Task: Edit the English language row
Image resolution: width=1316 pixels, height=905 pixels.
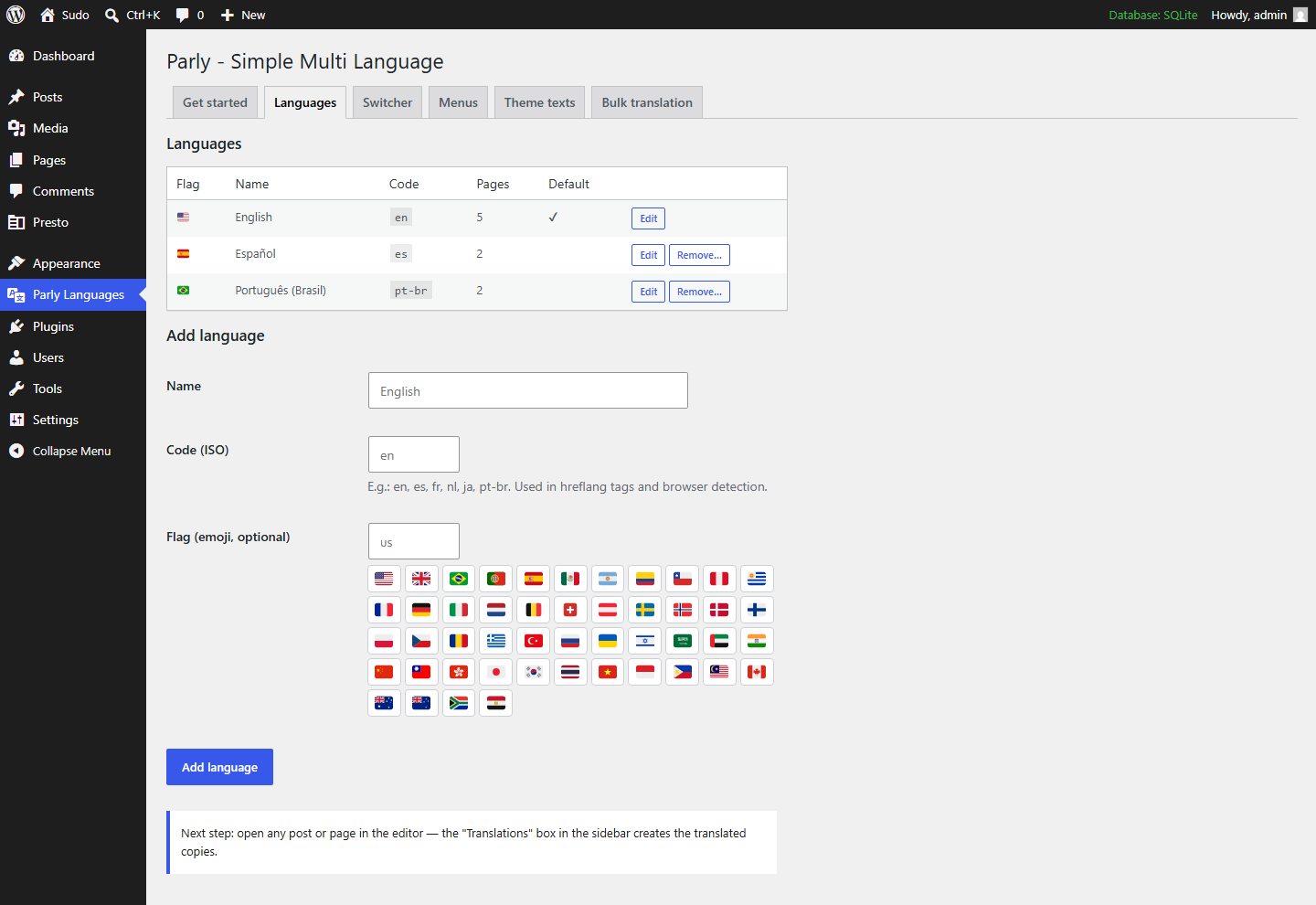Action: click(x=648, y=218)
